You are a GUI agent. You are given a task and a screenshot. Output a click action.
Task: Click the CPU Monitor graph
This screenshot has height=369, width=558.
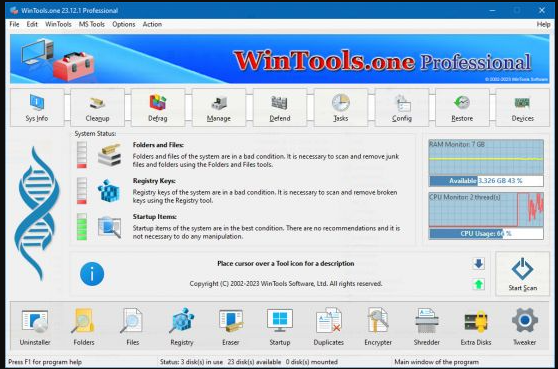point(486,210)
